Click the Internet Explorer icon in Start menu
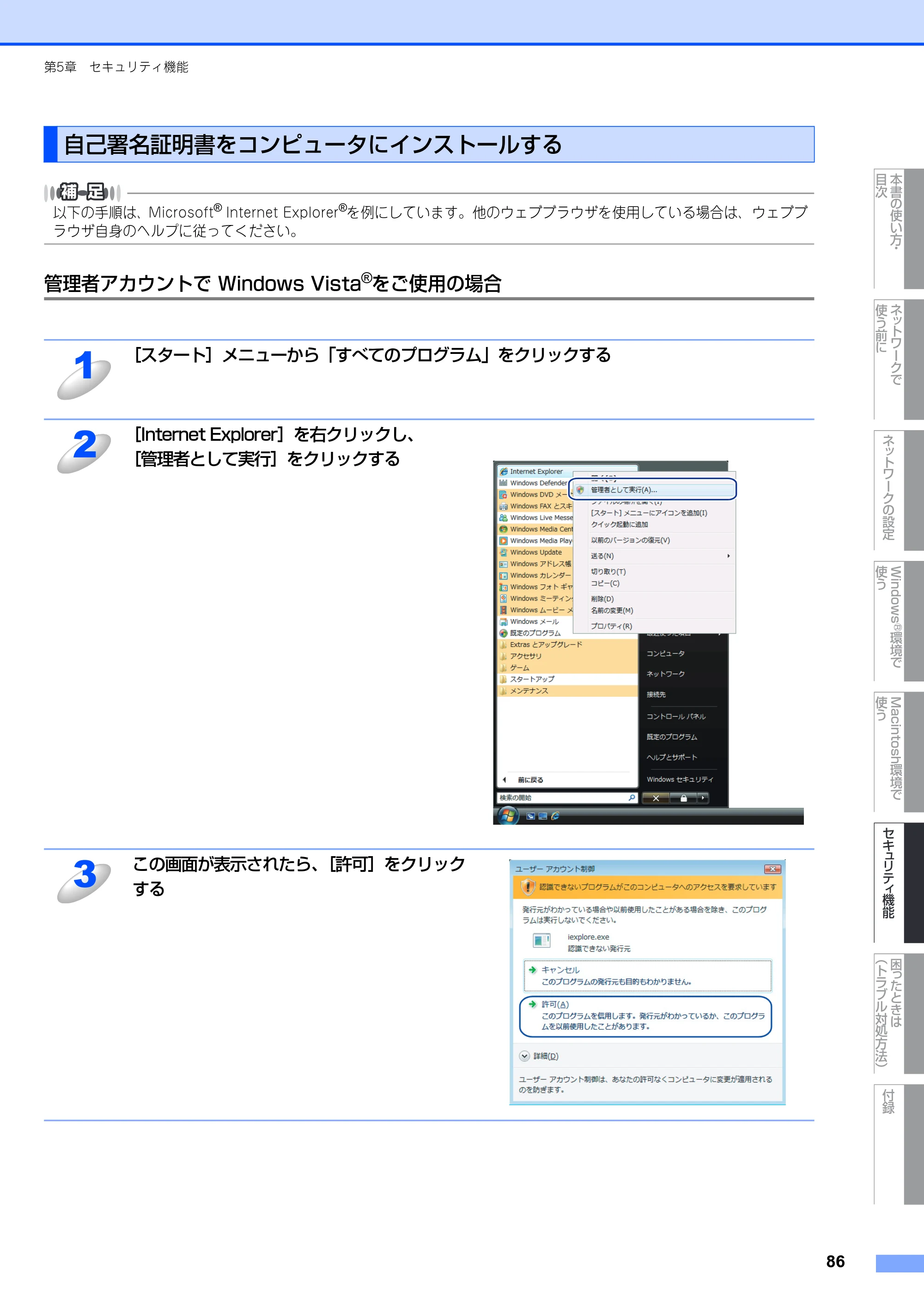924x1308 pixels. (x=504, y=472)
